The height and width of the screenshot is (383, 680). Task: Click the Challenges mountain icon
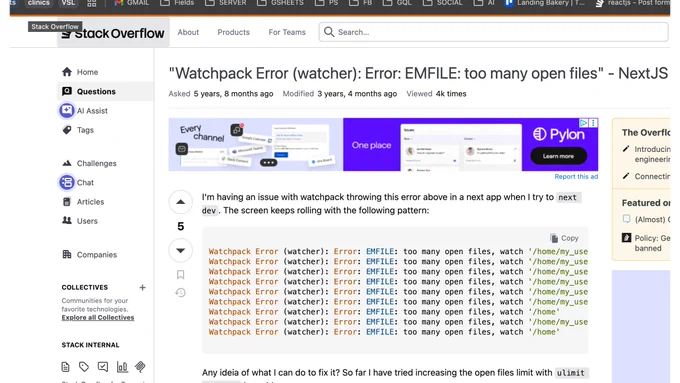coord(67,163)
